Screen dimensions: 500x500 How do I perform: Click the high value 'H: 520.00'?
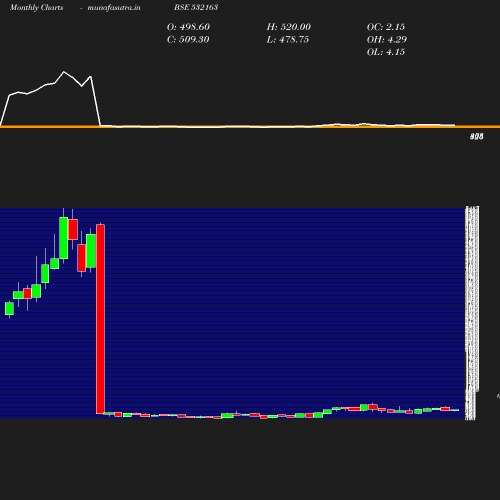[289, 27]
